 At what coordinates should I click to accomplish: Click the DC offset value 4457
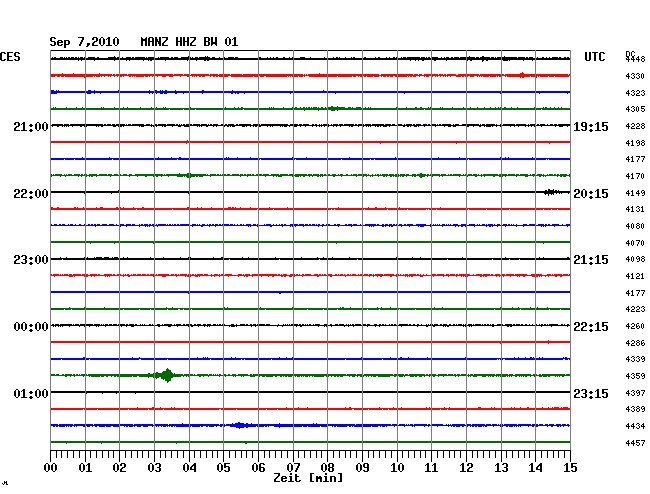point(634,443)
